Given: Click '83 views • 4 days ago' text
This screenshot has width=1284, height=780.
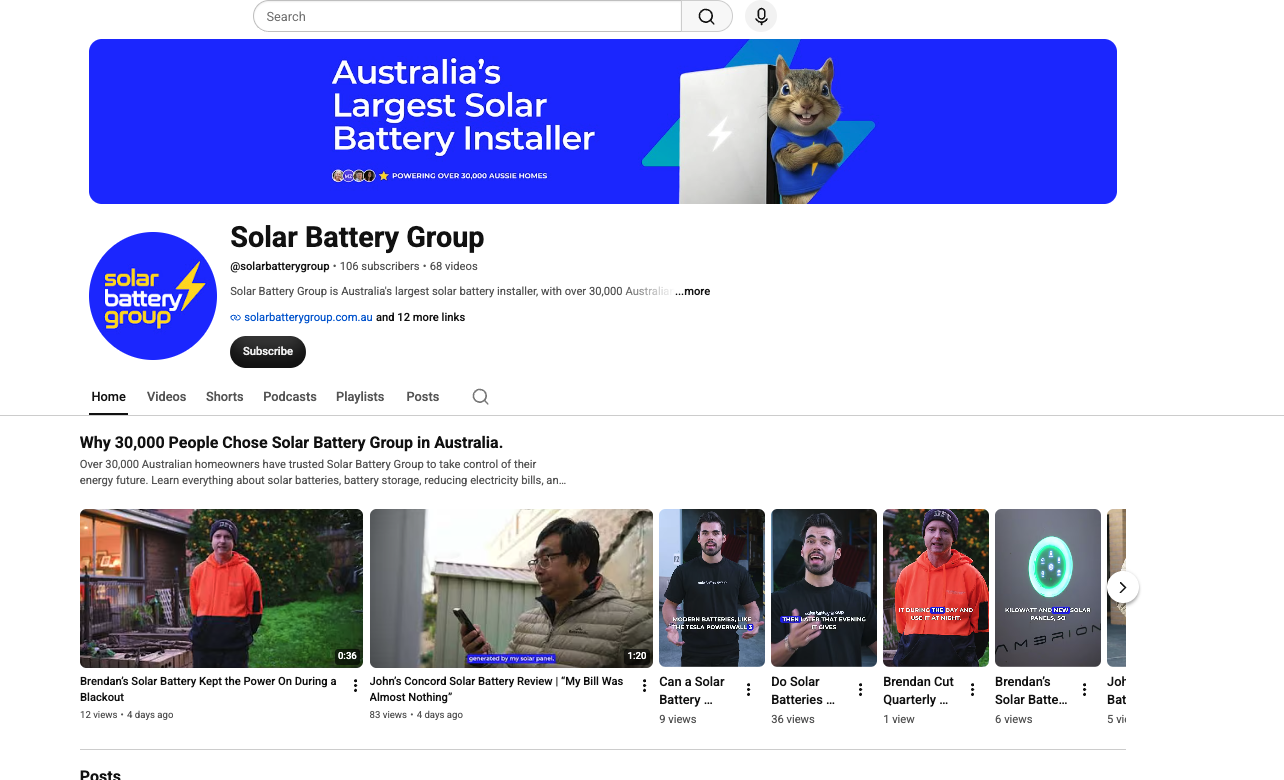Looking at the screenshot, I should [416, 715].
